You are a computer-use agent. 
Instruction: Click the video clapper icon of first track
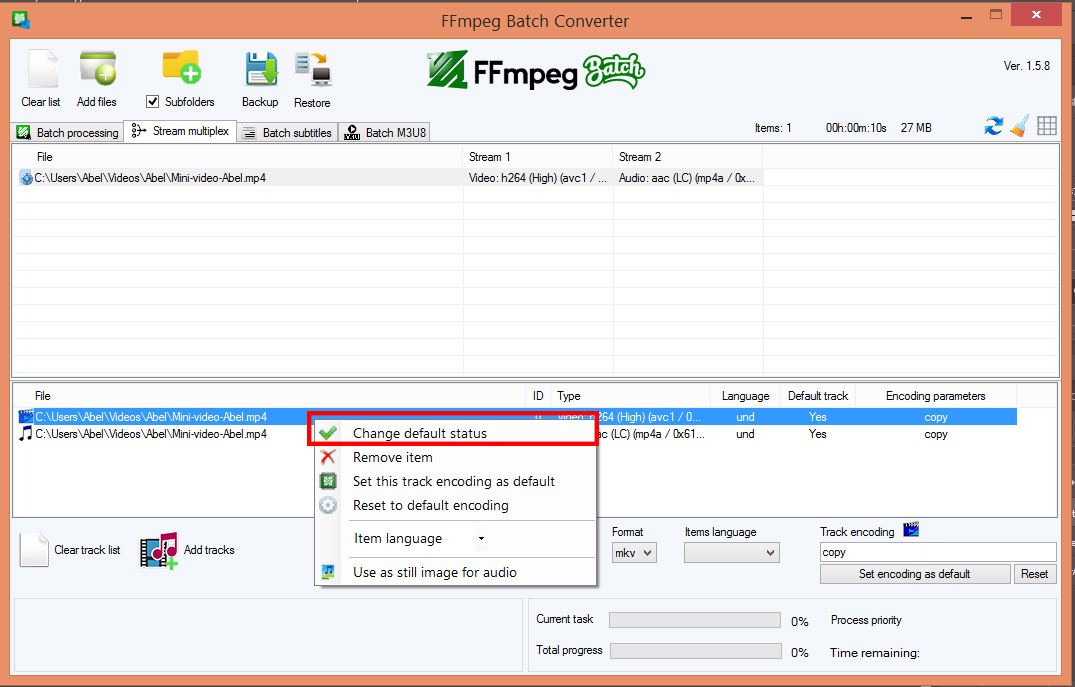pyautogui.click(x=25, y=416)
